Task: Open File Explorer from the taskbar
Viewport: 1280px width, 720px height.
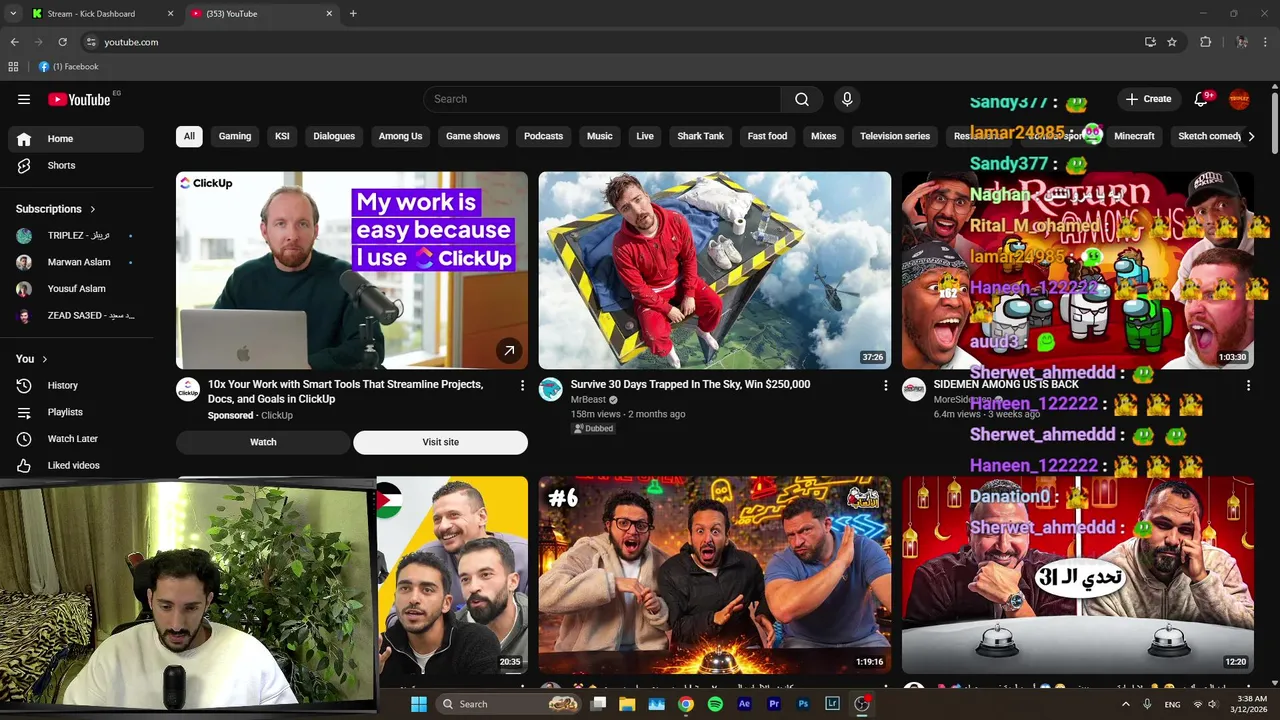Action: click(627, 704)
